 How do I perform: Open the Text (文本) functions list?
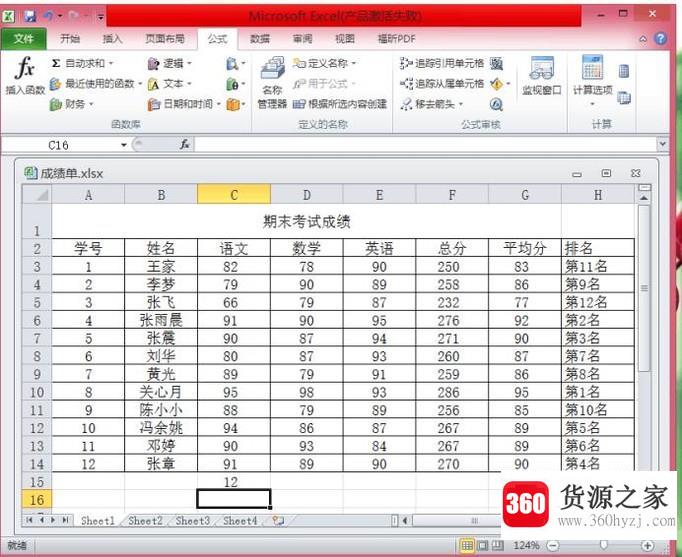170,83
